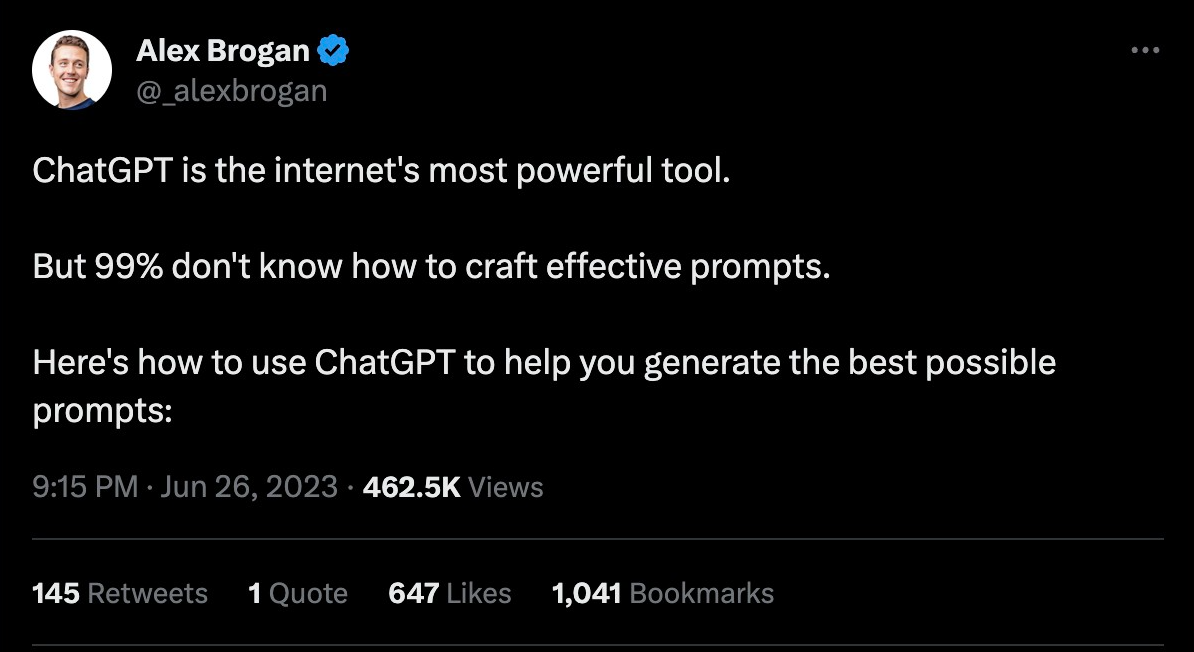Image resolution: width=1194 pixels, height=652 pixels.
Task: Open the more options ellipsis menu
Action: [1144, 51]
